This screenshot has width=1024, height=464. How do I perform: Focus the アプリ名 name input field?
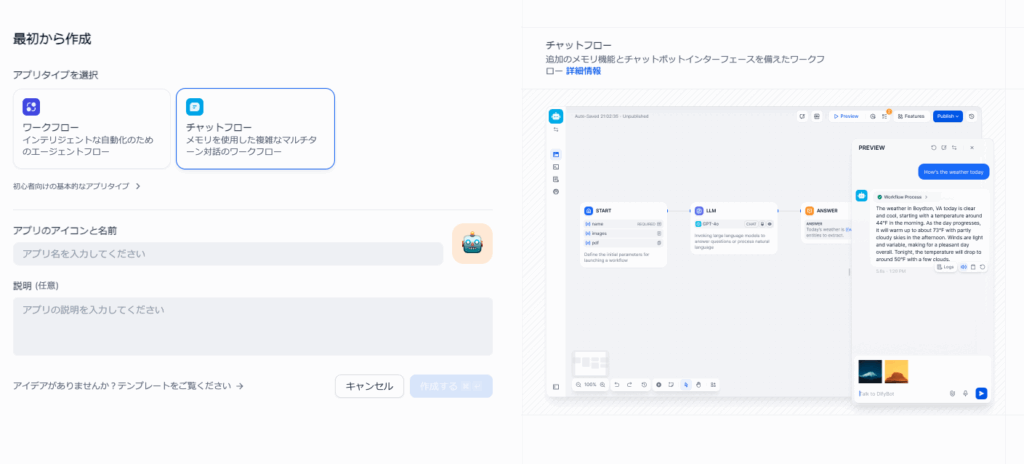(x=228, y=254)
